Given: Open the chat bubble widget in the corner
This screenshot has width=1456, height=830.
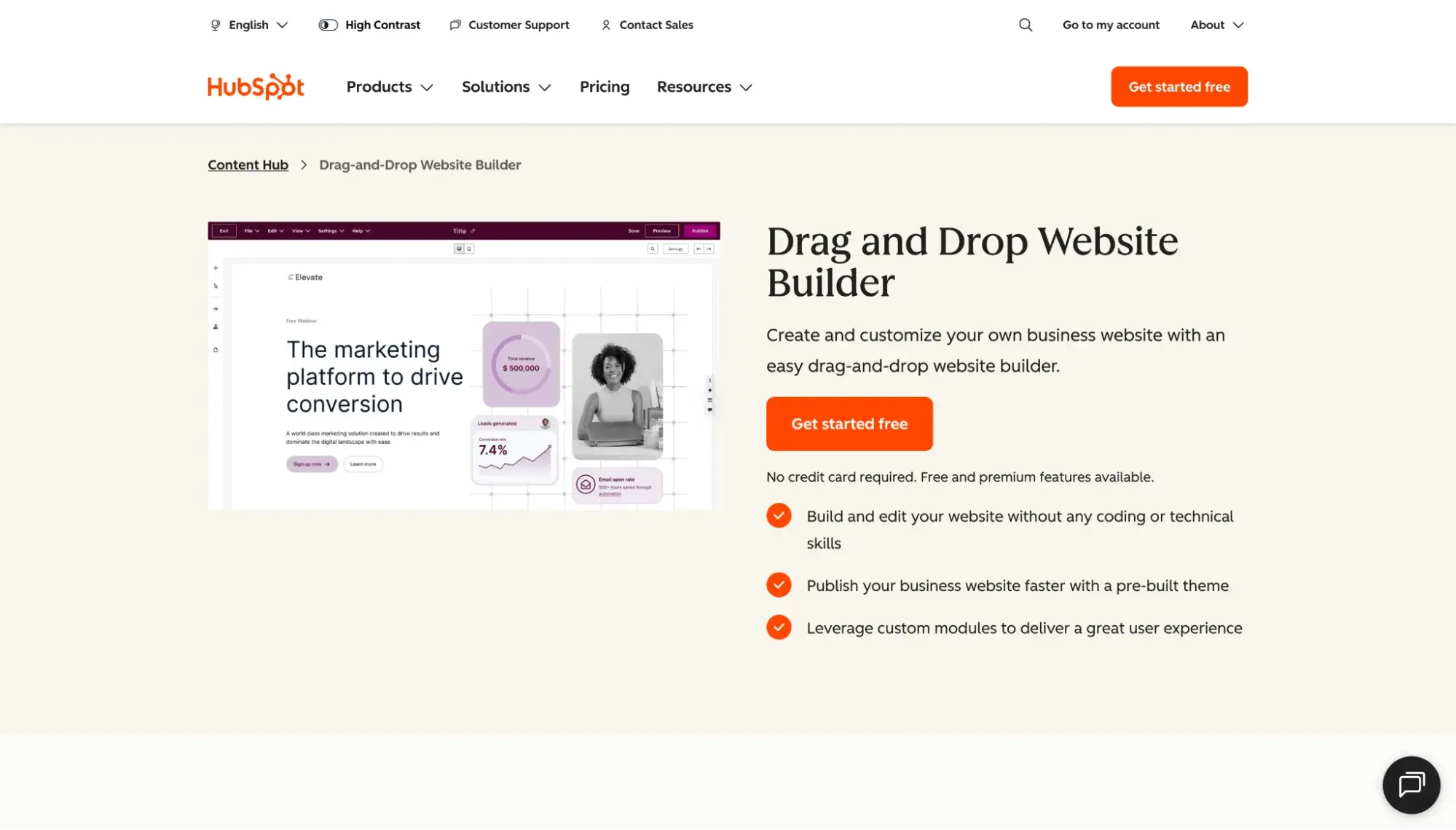Looking at the screenshot, I should pyautogui.click(x=1410, y=785).
